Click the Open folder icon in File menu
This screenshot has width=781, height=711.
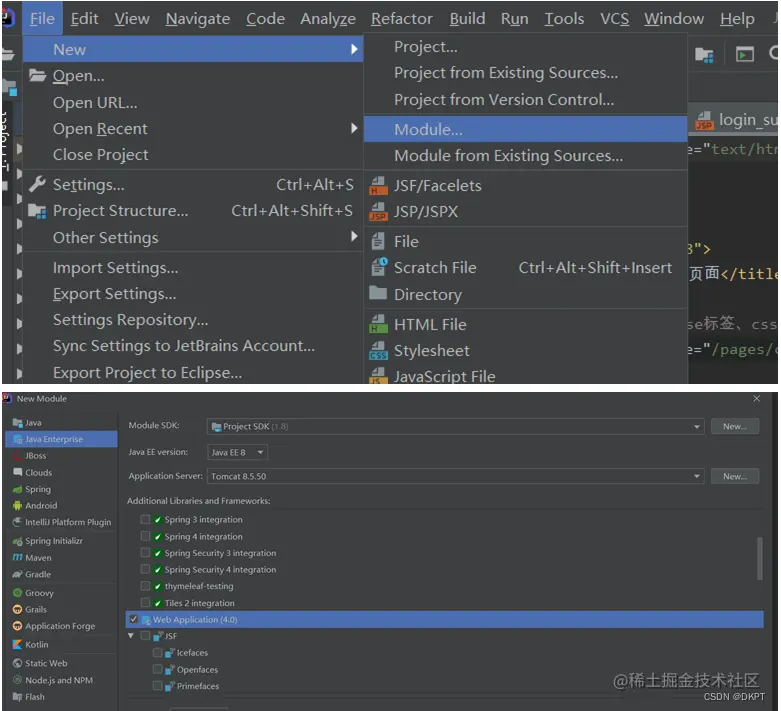point(37,76)
